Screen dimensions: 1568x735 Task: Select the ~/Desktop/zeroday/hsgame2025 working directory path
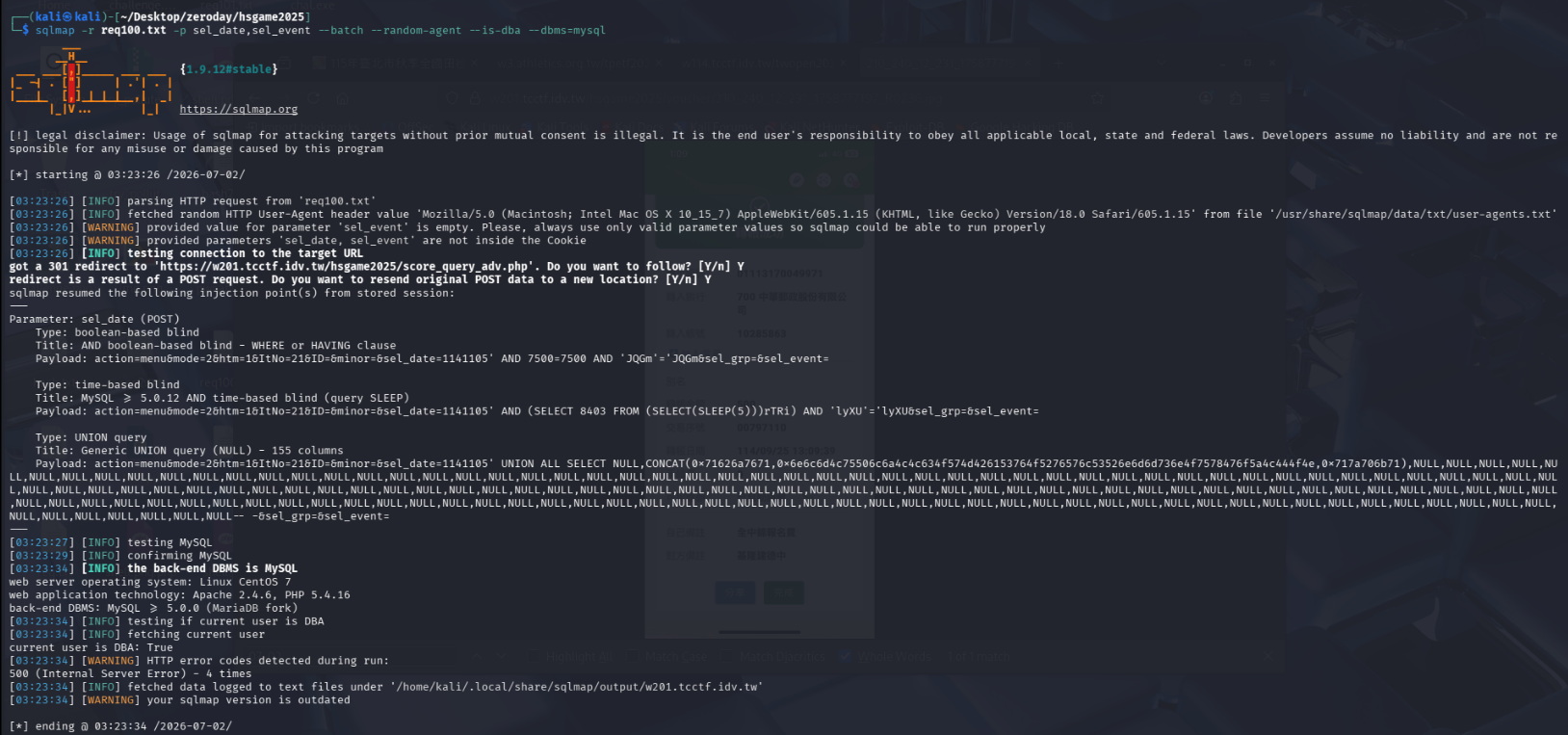click(x=213, y=17)
